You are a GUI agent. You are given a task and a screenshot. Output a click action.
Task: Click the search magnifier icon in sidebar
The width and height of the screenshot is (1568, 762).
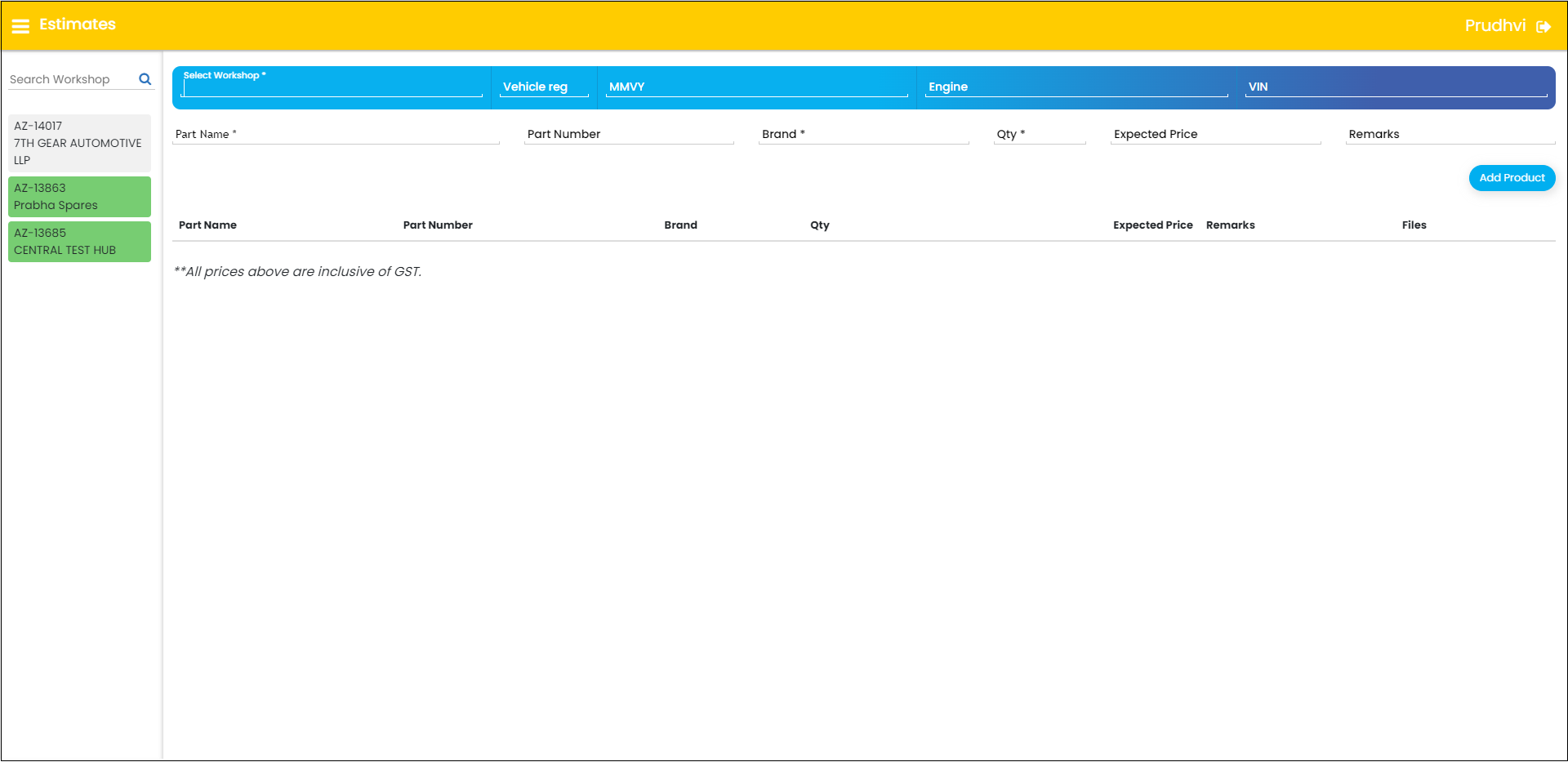pyautogui.click(x=145, y=79)
